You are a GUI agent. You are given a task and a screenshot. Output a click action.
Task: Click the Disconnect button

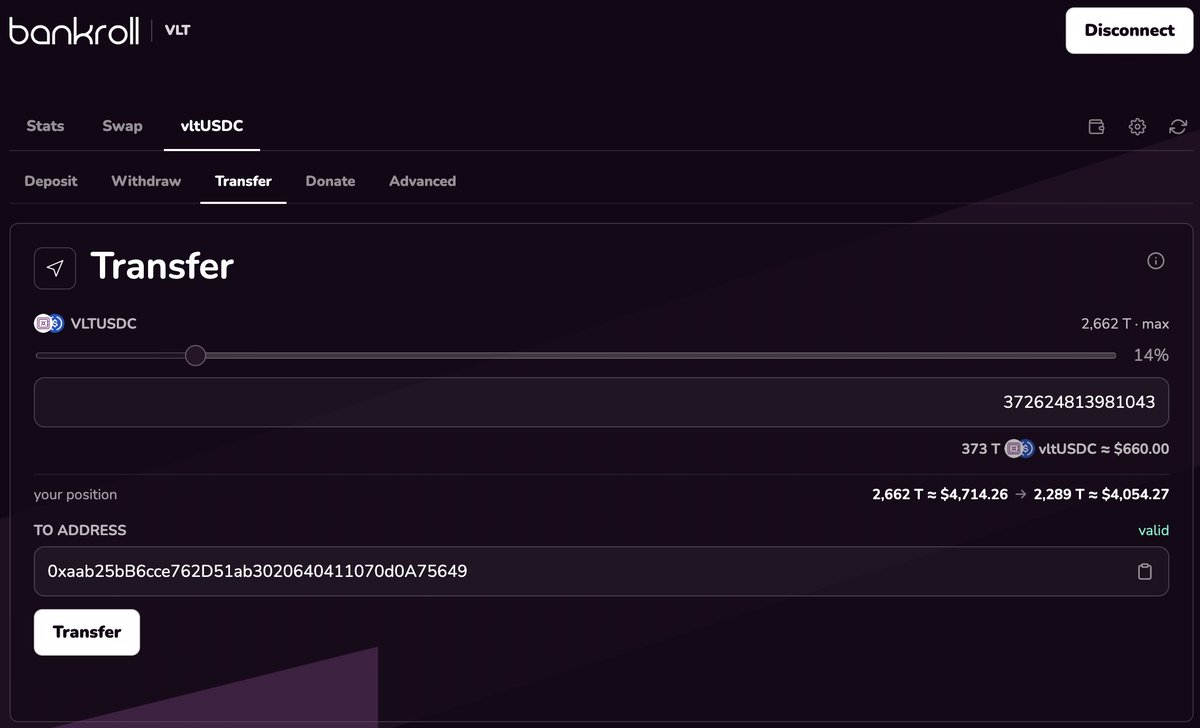[x=1129, y=30]
